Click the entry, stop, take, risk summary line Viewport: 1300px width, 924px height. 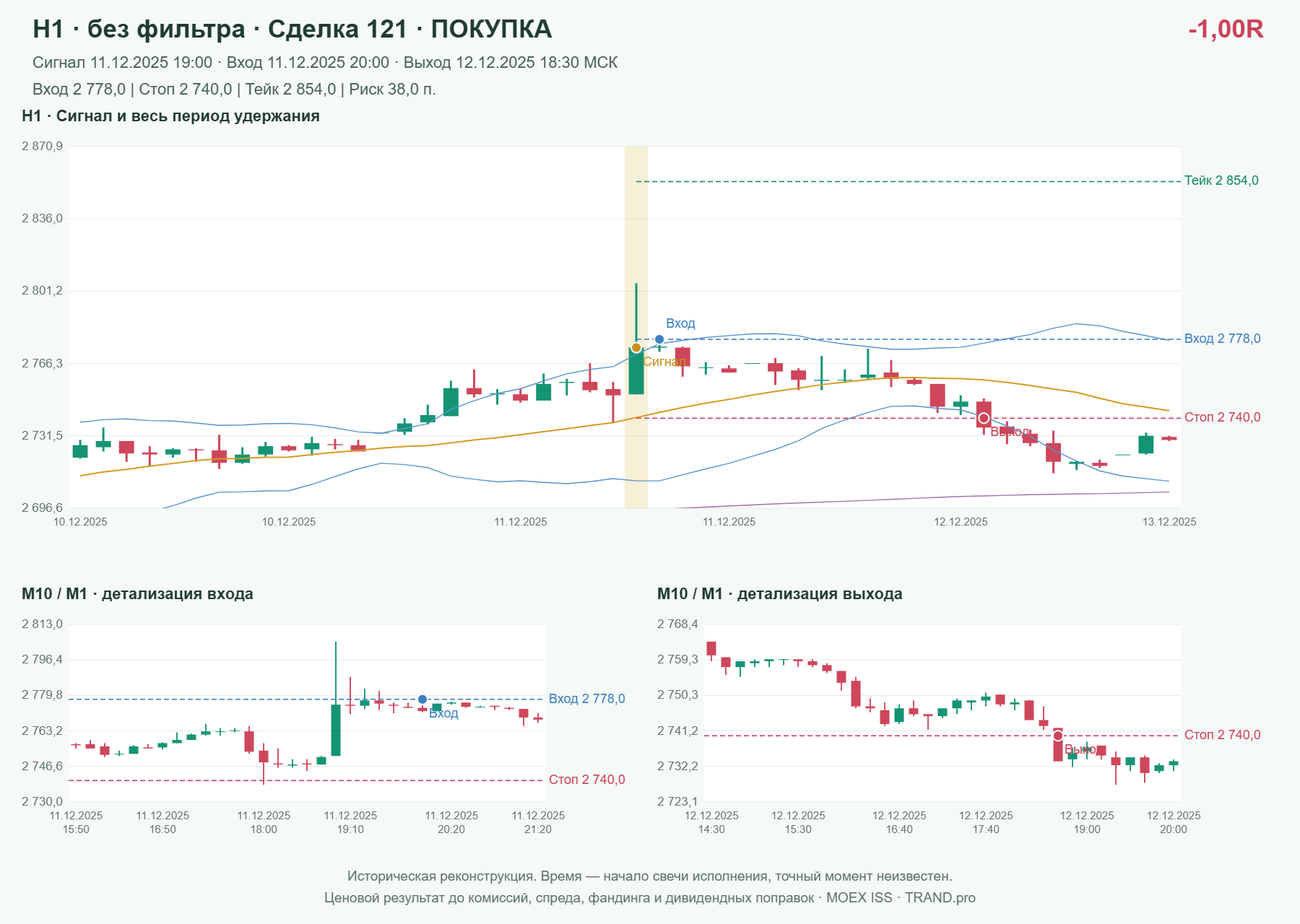point(234,90)
